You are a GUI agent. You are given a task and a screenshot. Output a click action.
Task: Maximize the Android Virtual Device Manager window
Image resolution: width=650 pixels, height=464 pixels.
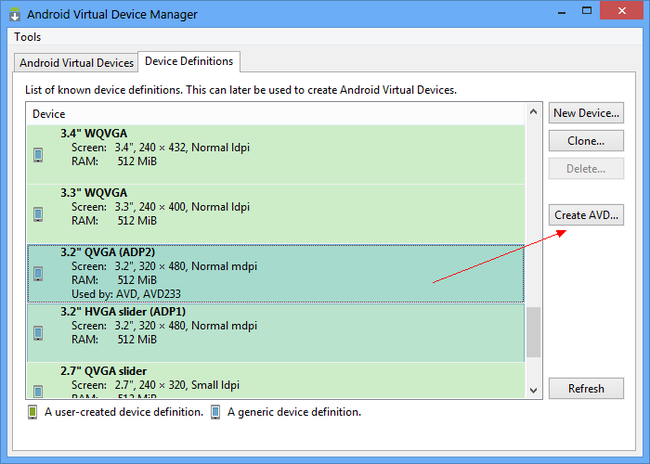pos(587,11)
